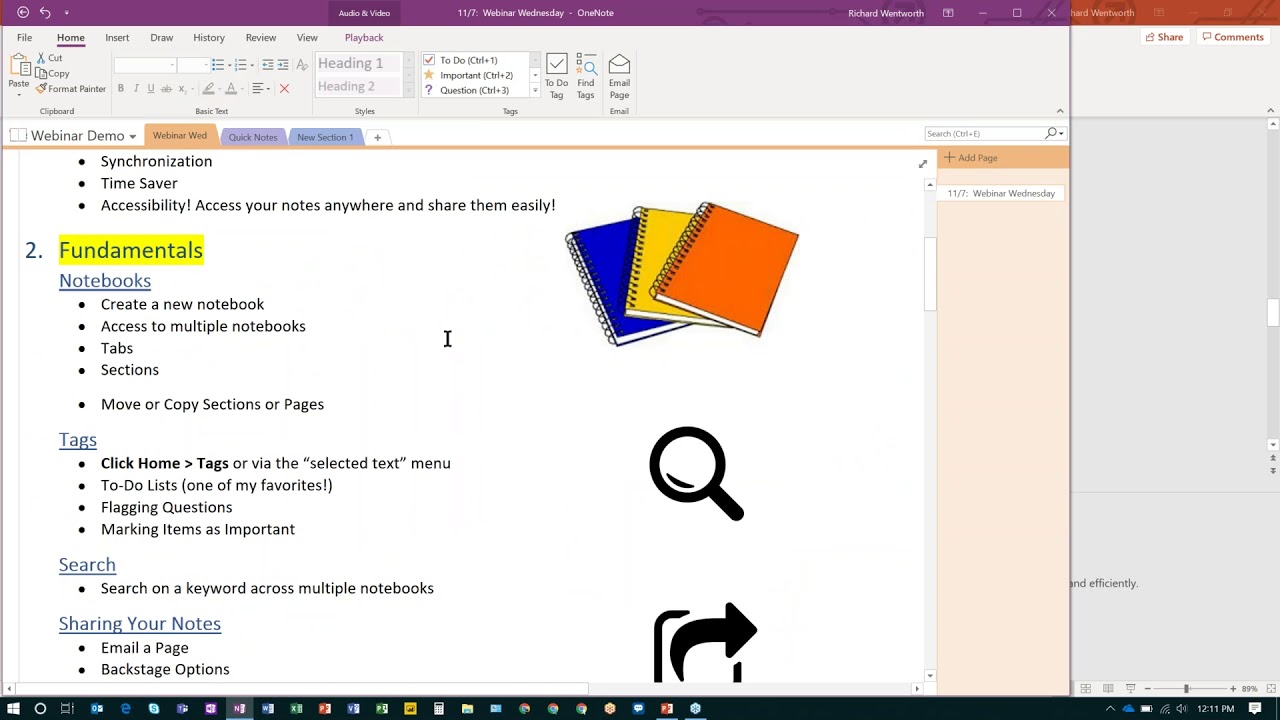Switch to the Insert ribbon tab

[117, 37]
